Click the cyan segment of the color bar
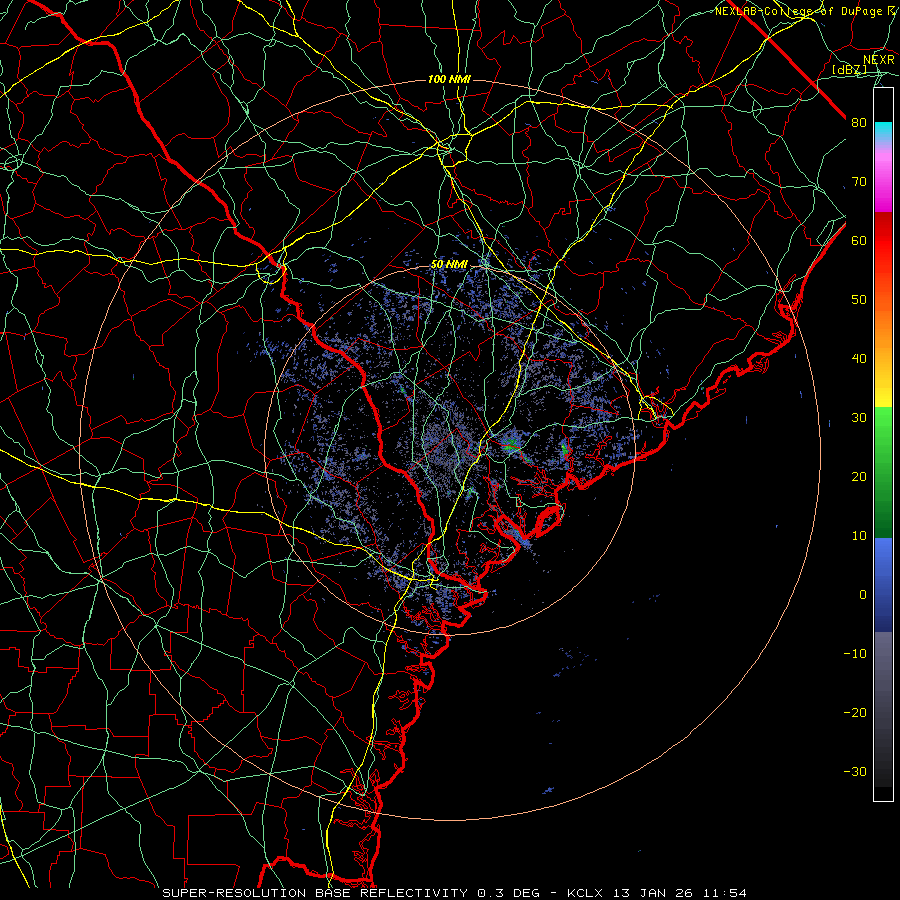900x900 pixels. [883, 131]
